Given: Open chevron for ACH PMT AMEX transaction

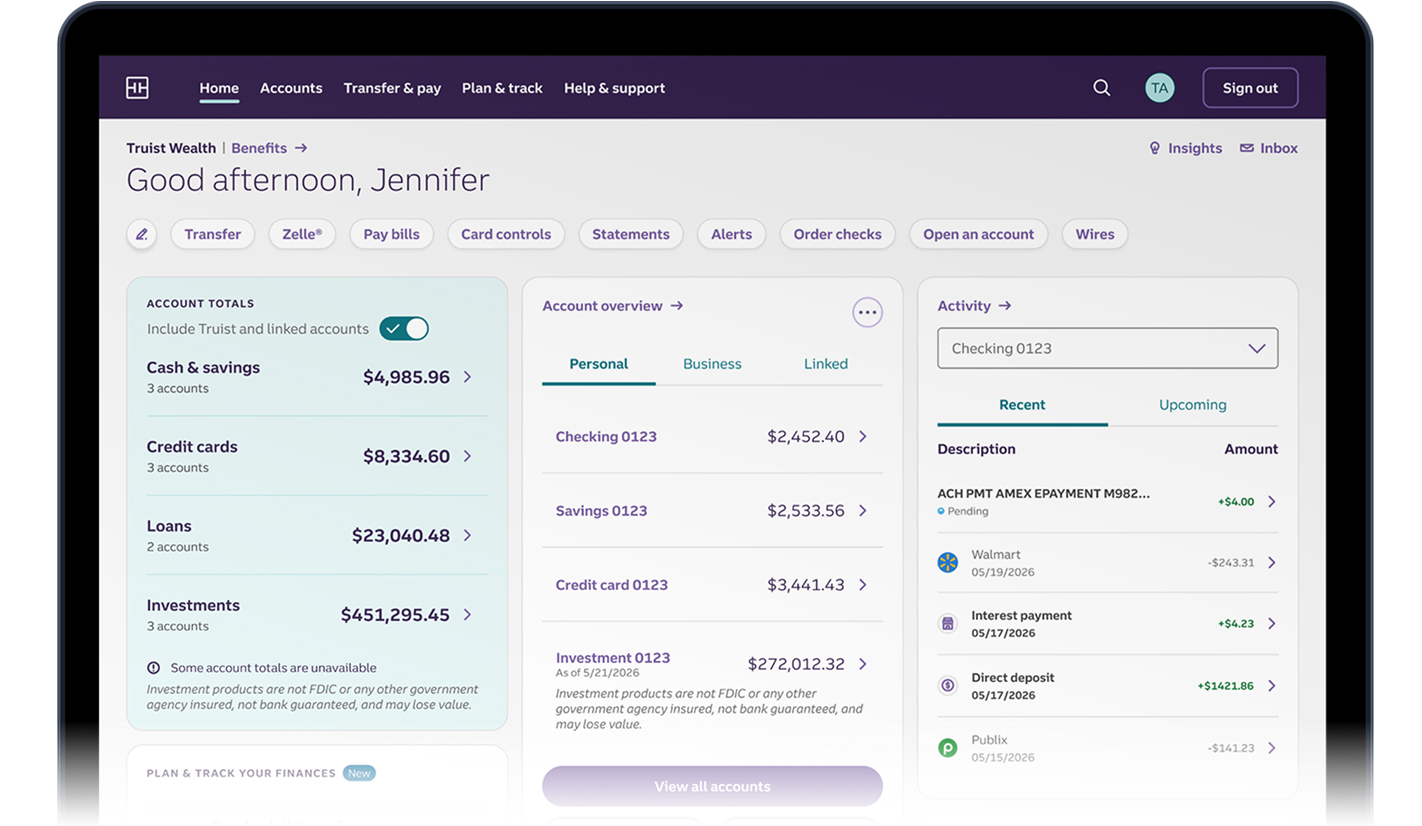Looking at the screenshot, I should pyautogui.click(x=1272, y=502).
